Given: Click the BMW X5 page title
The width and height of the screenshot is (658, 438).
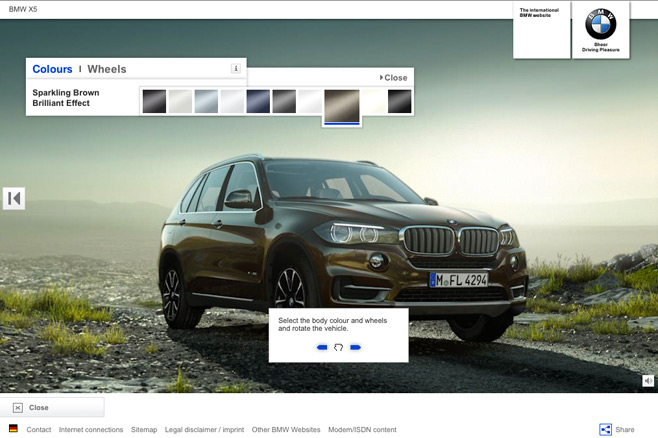Looking at the screenshot, I should click(23, 9).
